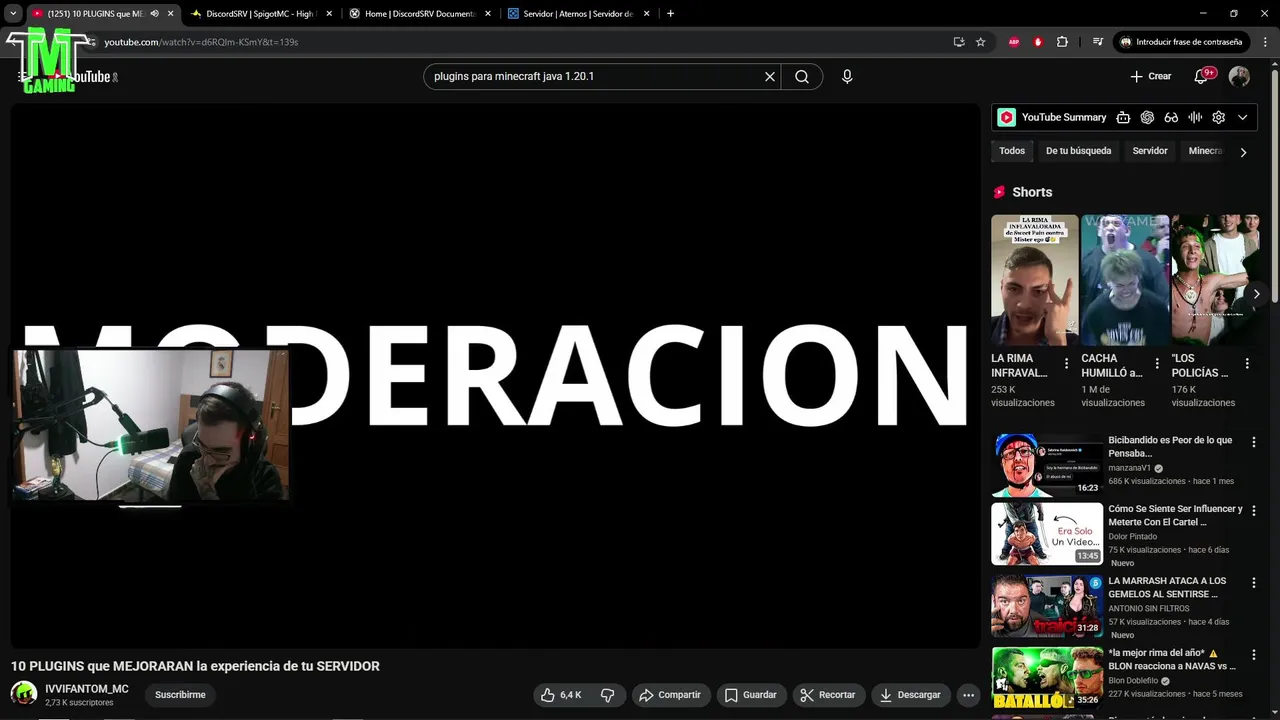Open YouTube Summary settings gear
Image resolution: width=1280 pixels, height=720 pixels.
coord(1218,117)
